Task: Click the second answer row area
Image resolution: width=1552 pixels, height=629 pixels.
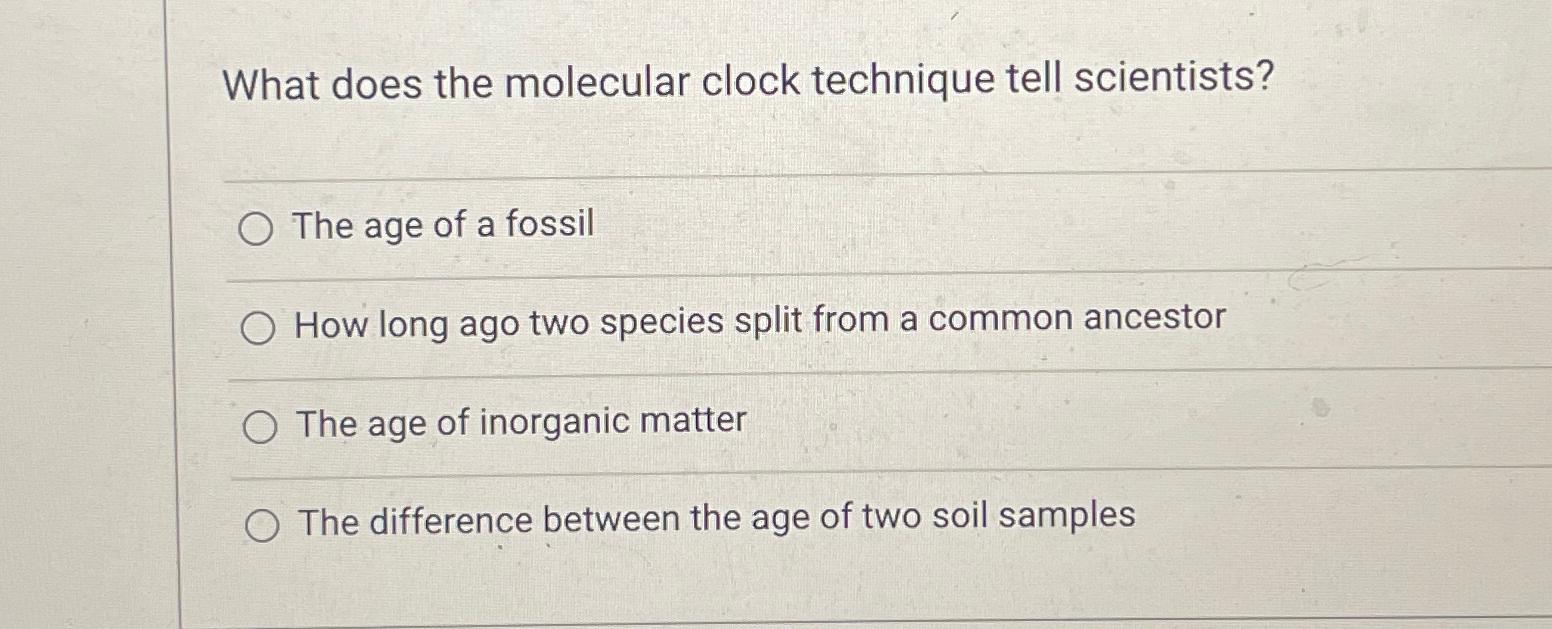Action: 700,325
